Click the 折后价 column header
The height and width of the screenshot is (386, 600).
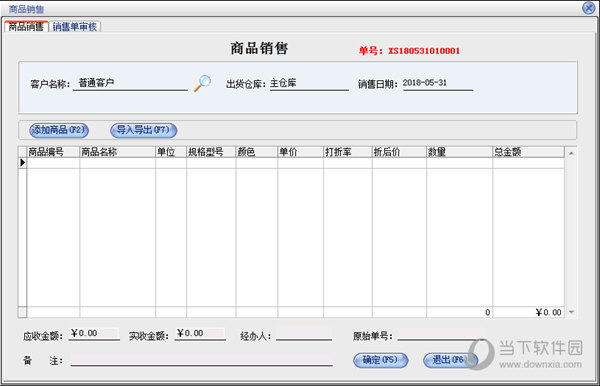pos(399,152)
